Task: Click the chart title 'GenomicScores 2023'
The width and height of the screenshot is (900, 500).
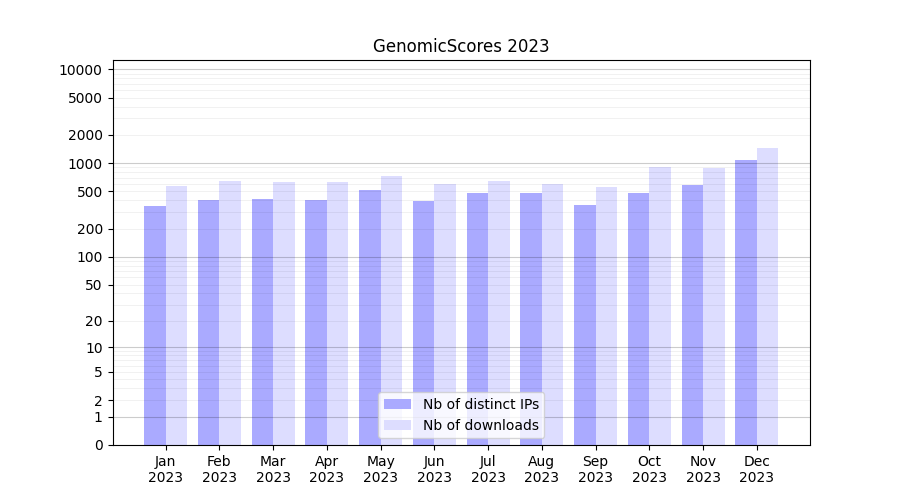Action: [x=461, y=46]
